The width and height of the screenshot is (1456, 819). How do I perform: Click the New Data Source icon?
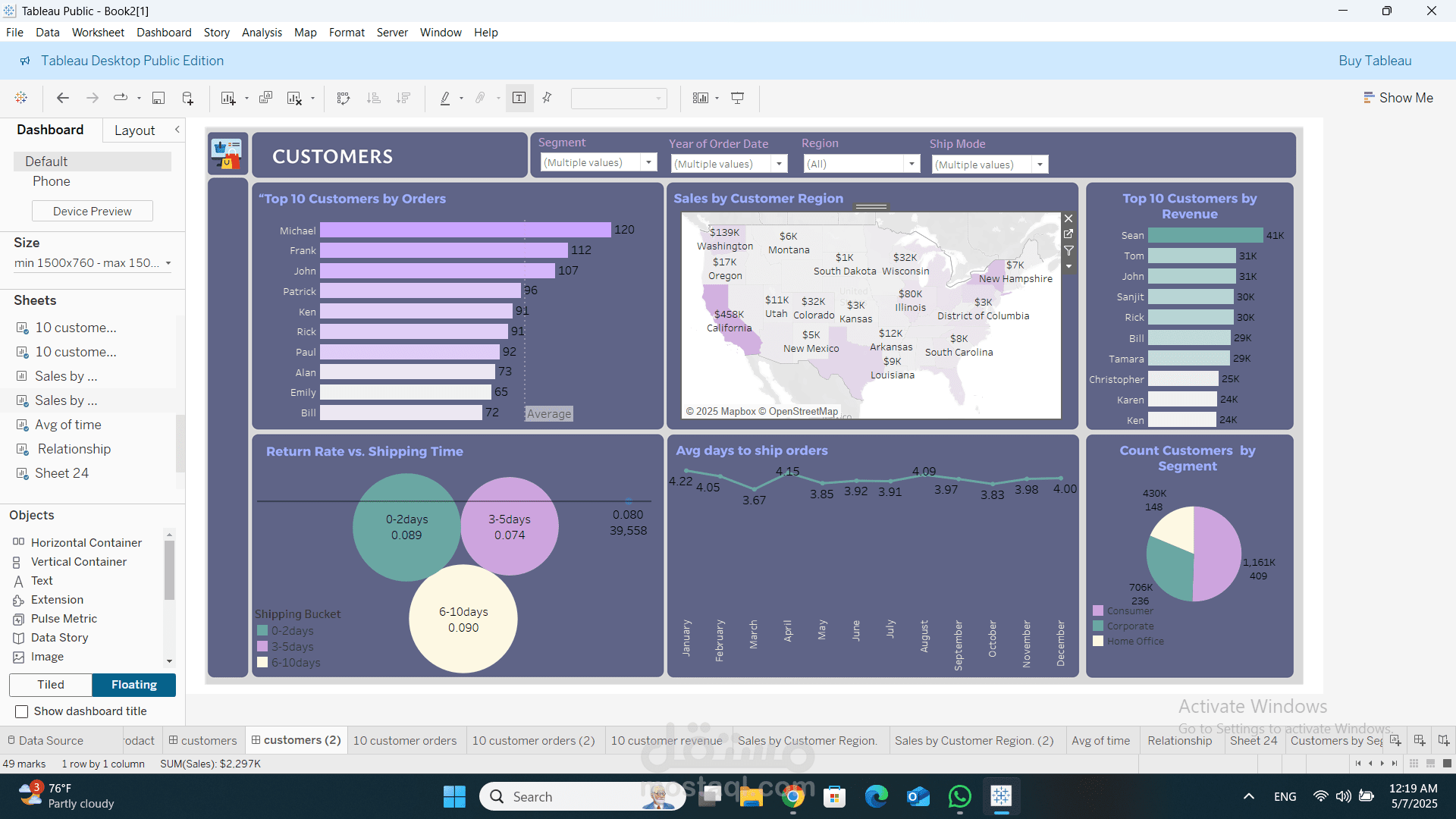click(188, 98)
